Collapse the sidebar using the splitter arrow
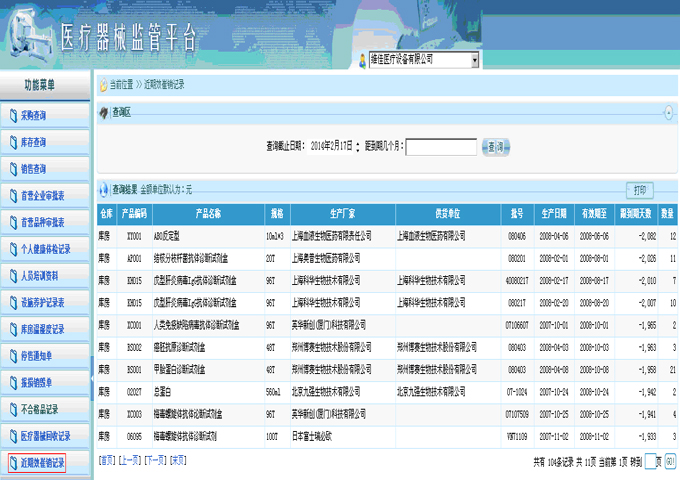 pyautogui.click(x=92, y=378)
